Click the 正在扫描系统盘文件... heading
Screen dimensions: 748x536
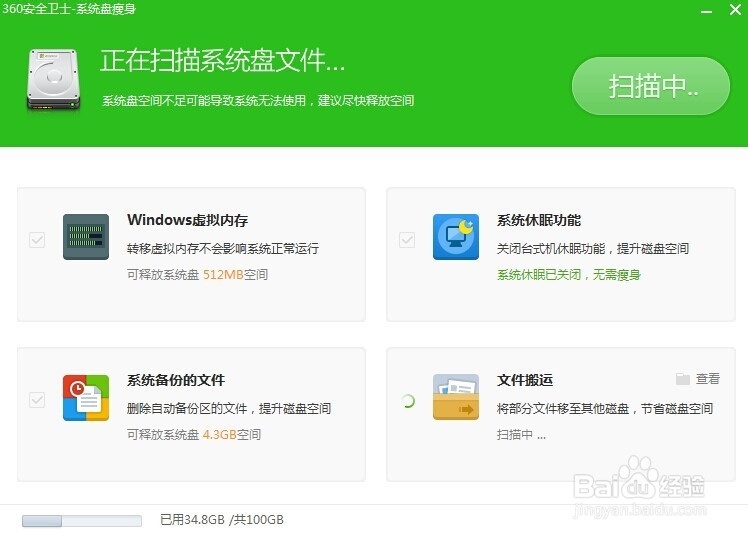pyautogui.click(x=222, y=61)
